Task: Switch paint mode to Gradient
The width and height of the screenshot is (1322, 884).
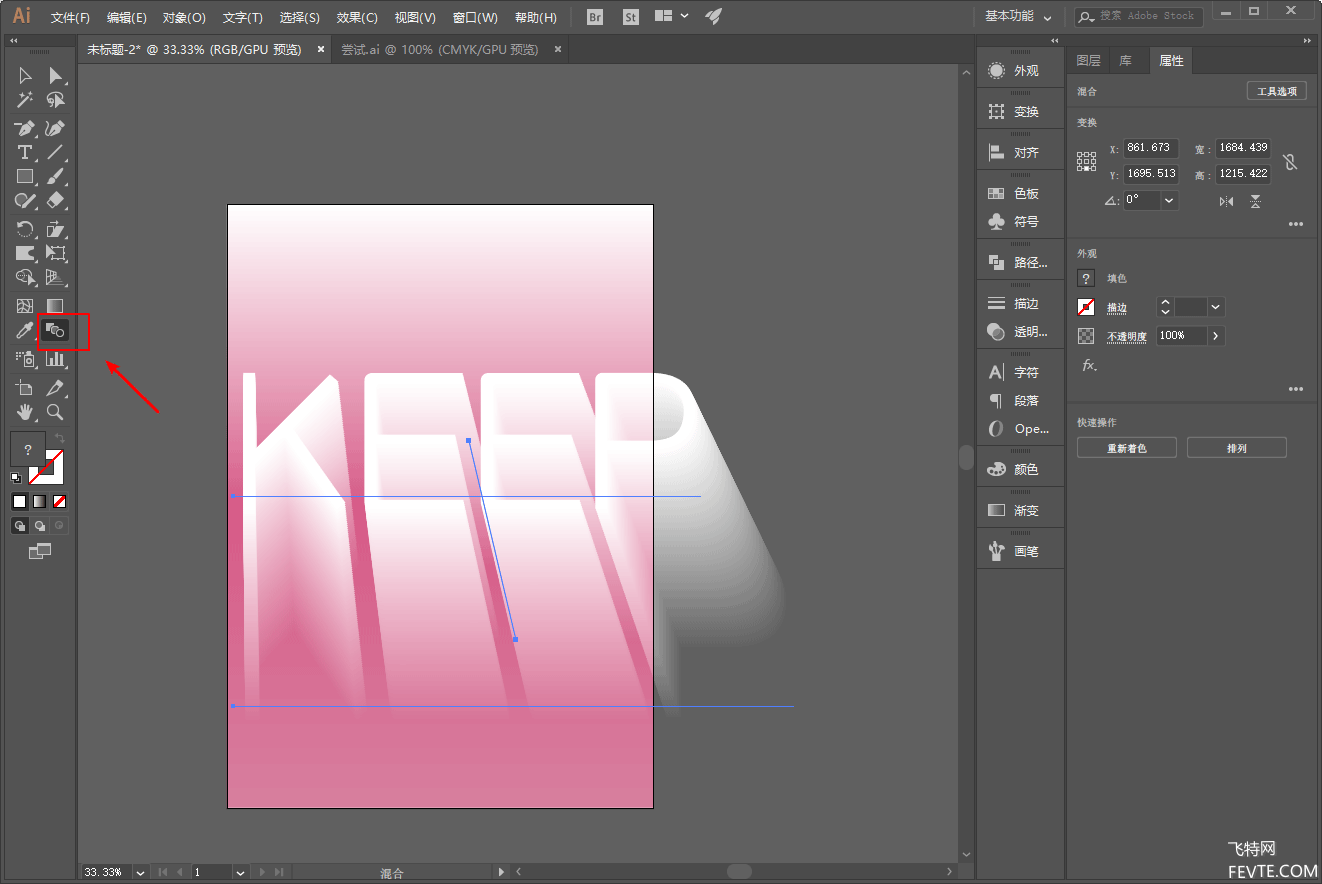Action: point(40,501)
